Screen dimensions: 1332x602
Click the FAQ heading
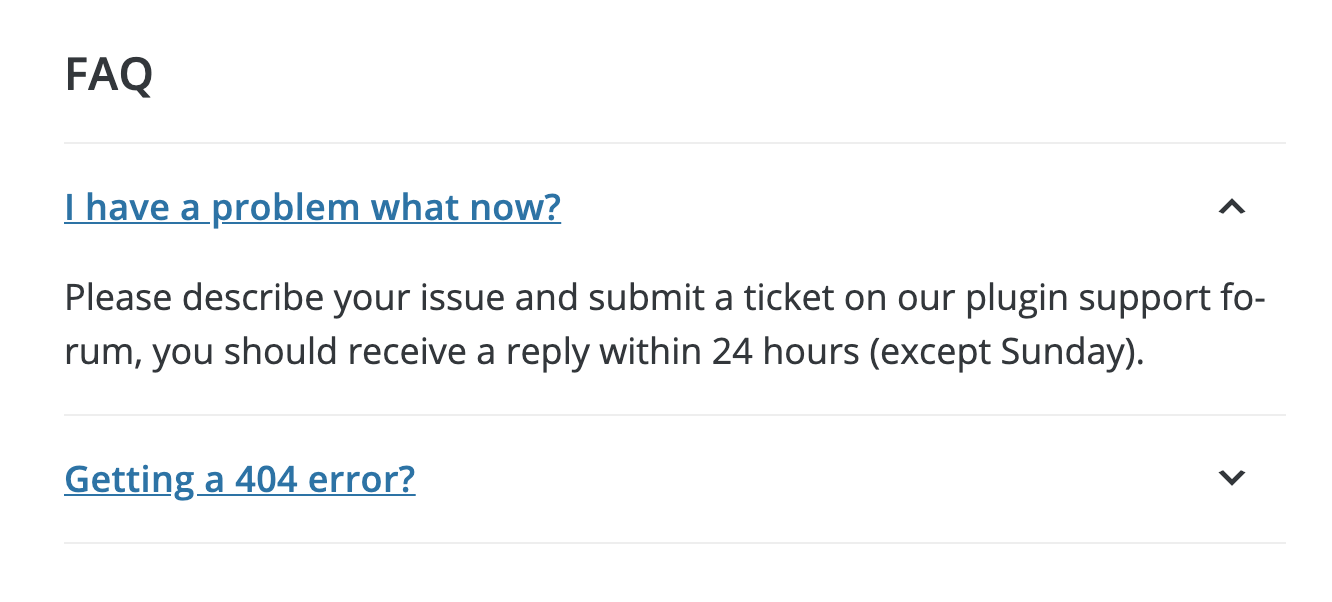tap(108, 75)
